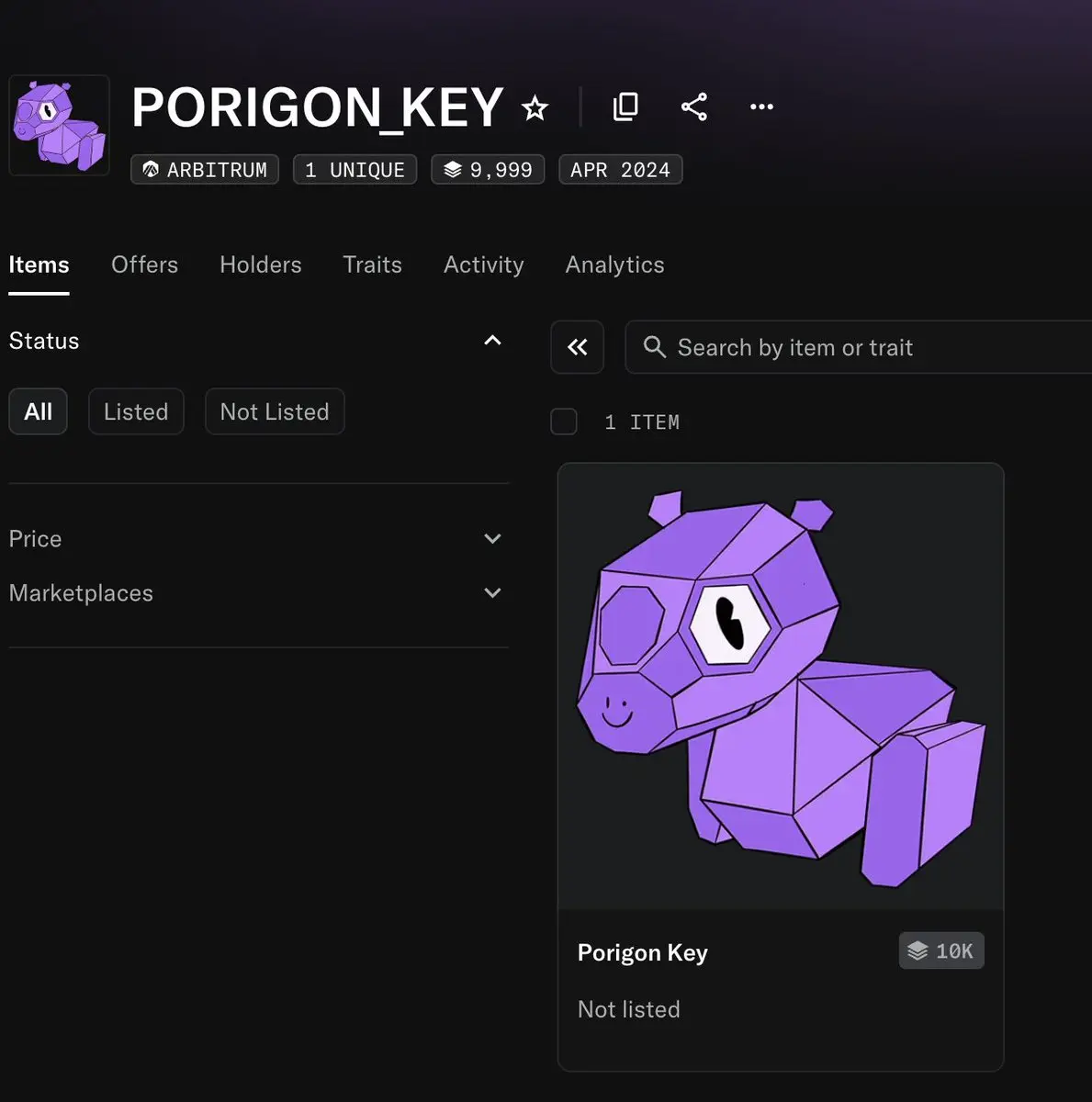1092x1102 pixels.
Task: Click the PORIGON_KEY collection avatar image
Action: point(60,125)
